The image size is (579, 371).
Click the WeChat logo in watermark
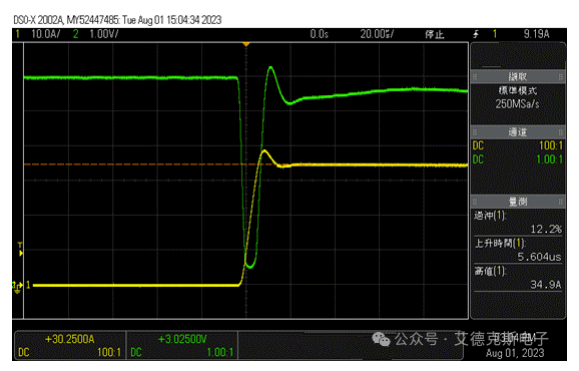pos(381,339)
